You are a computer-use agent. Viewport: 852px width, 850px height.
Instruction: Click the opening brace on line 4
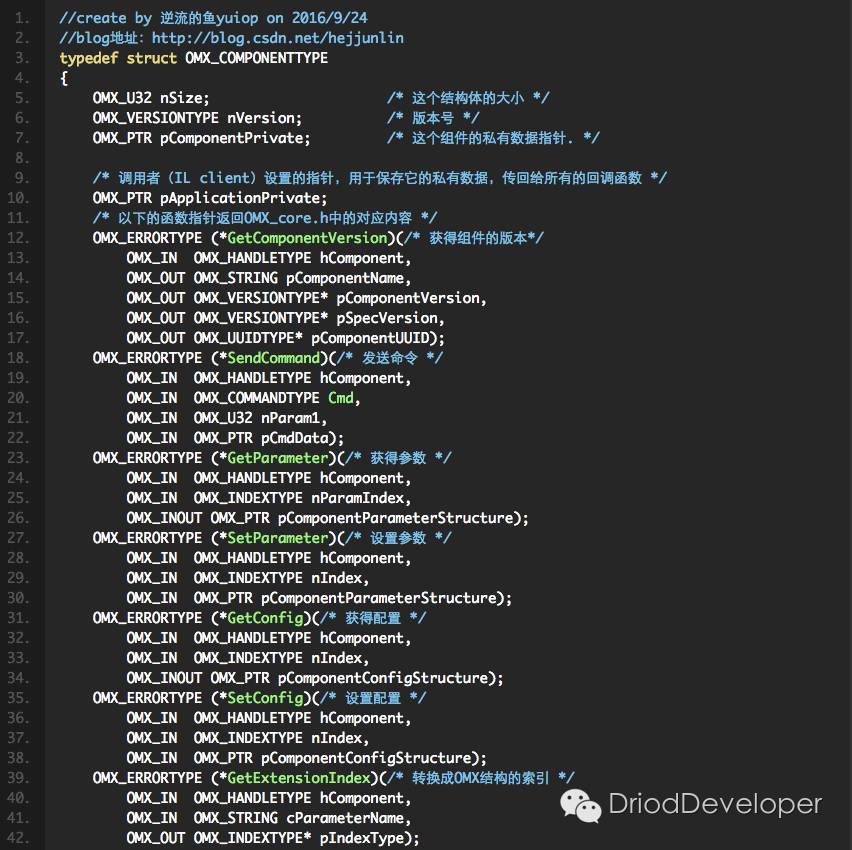[x=64, y=78]
